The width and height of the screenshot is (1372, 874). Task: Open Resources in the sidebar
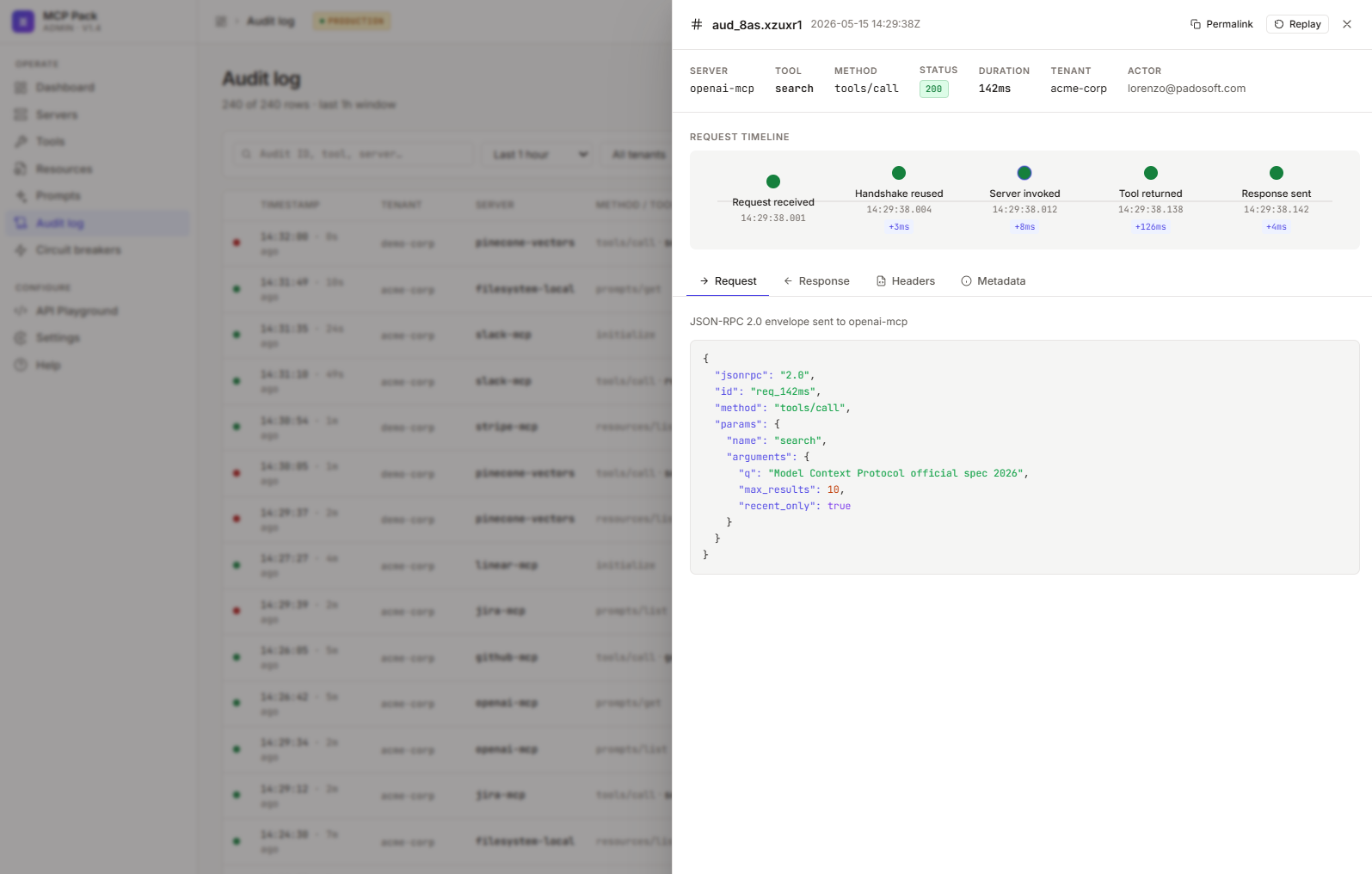[97, 169]
